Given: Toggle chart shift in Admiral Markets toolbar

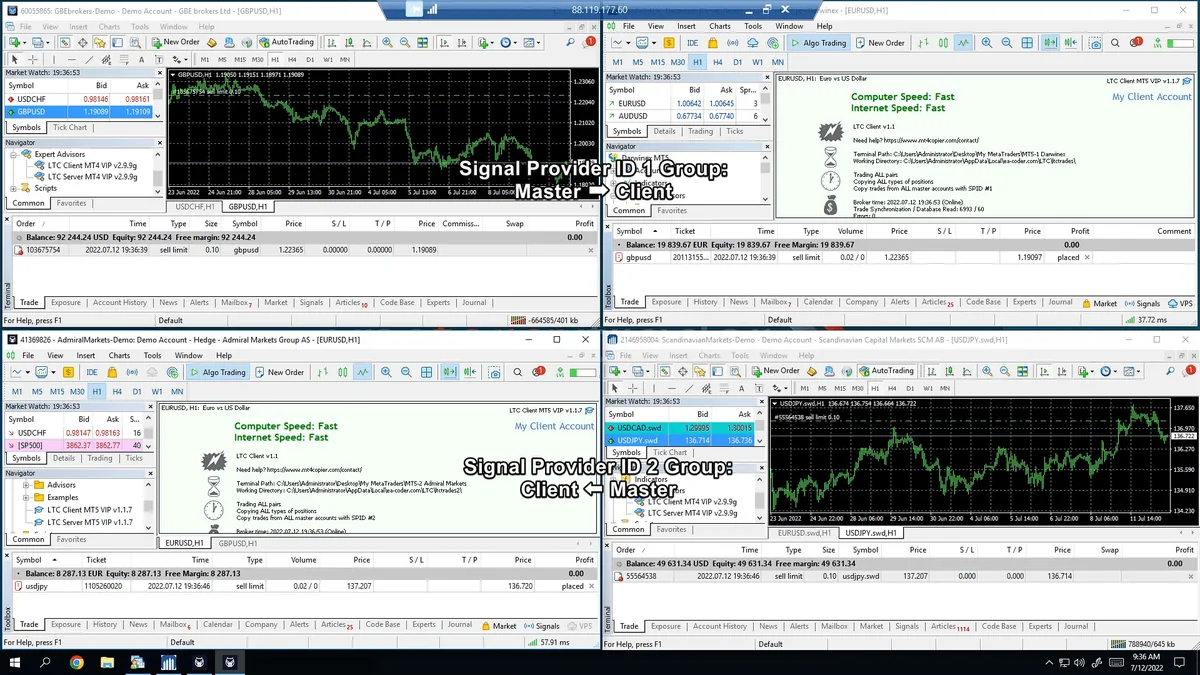Looking at the screenshot, I should [470, 372].
